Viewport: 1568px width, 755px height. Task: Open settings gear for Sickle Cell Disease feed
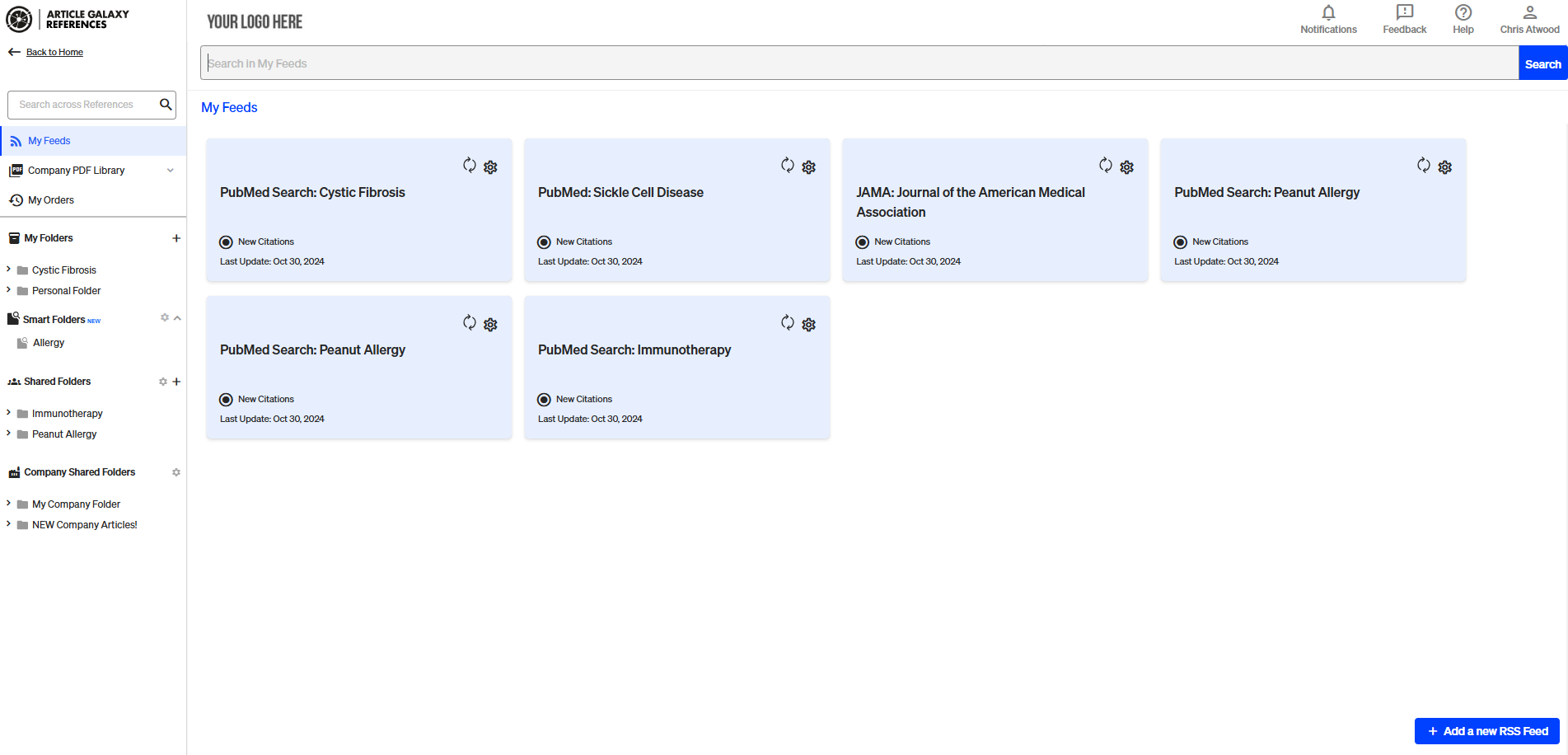coord(809,167)
